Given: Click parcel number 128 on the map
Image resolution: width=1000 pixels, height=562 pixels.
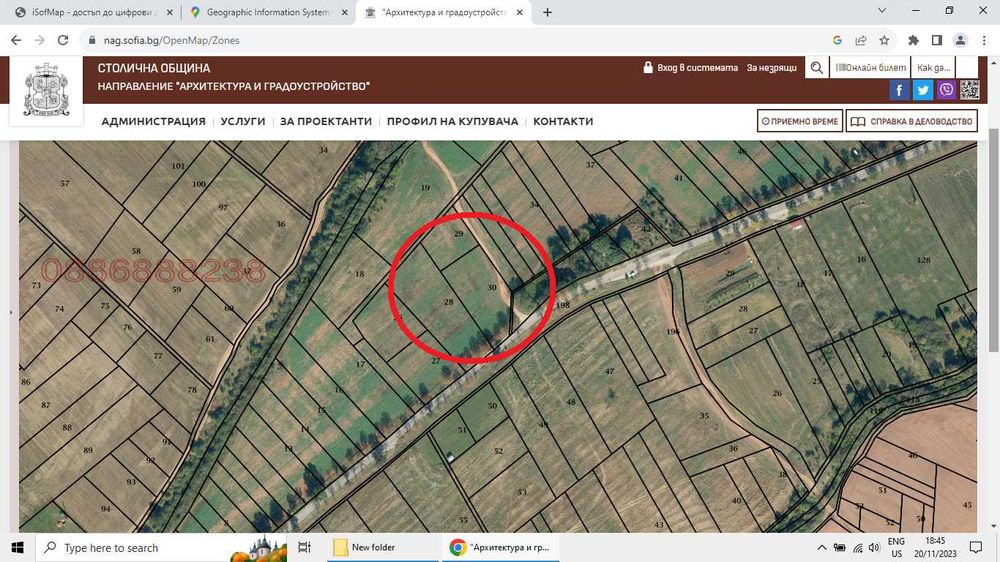Looking at the screenshot, I should pos(923,260).
